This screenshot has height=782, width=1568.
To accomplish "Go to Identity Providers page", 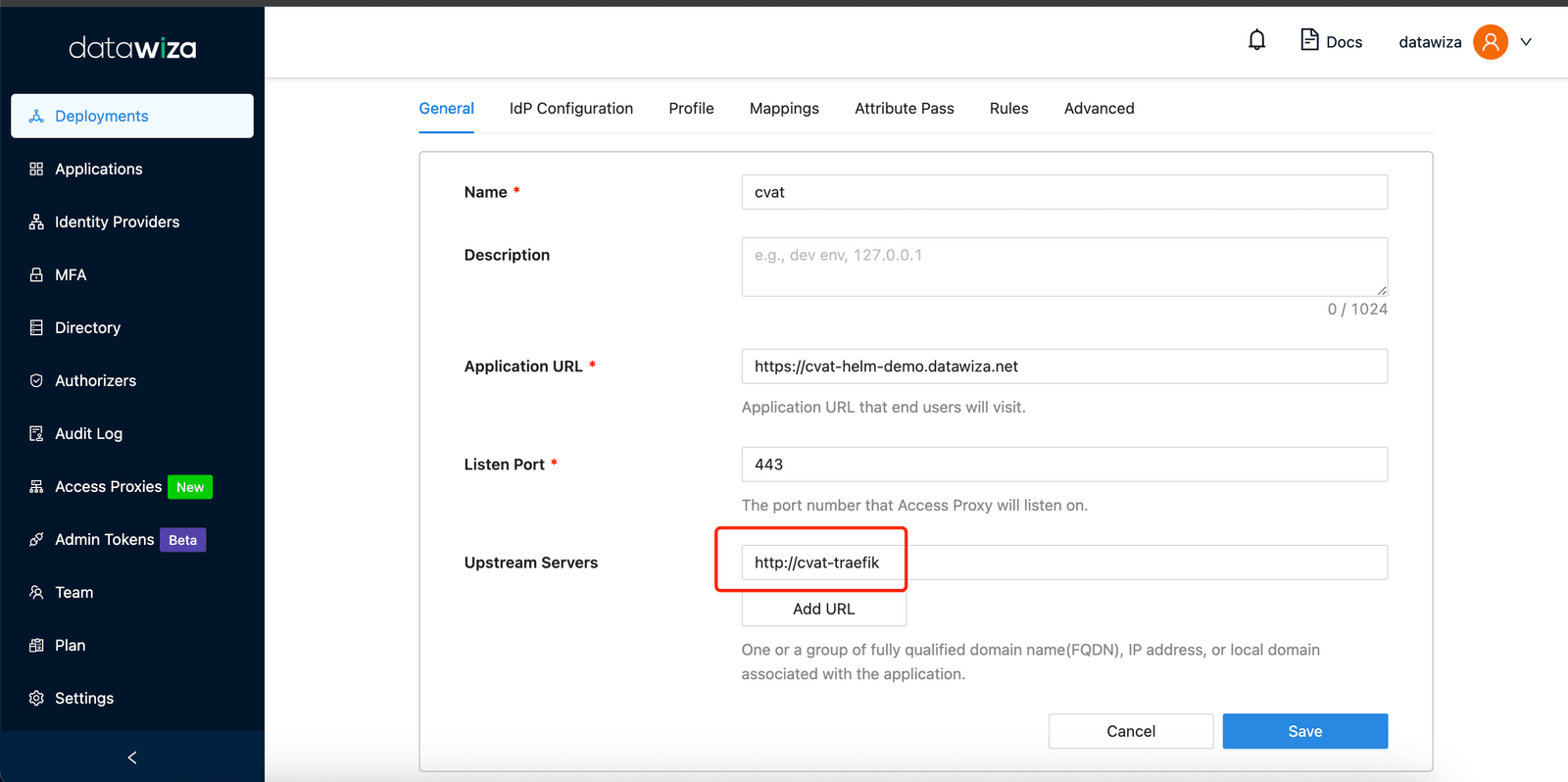I will [x=132, y=221].
